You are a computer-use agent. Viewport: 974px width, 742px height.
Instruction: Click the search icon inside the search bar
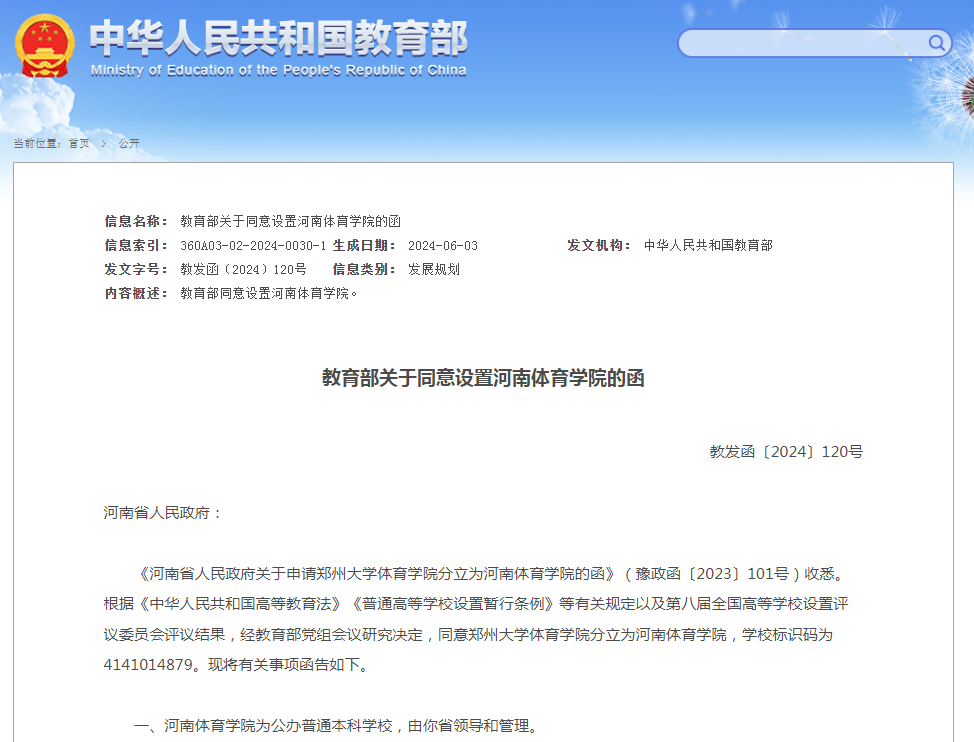(936, 43)
